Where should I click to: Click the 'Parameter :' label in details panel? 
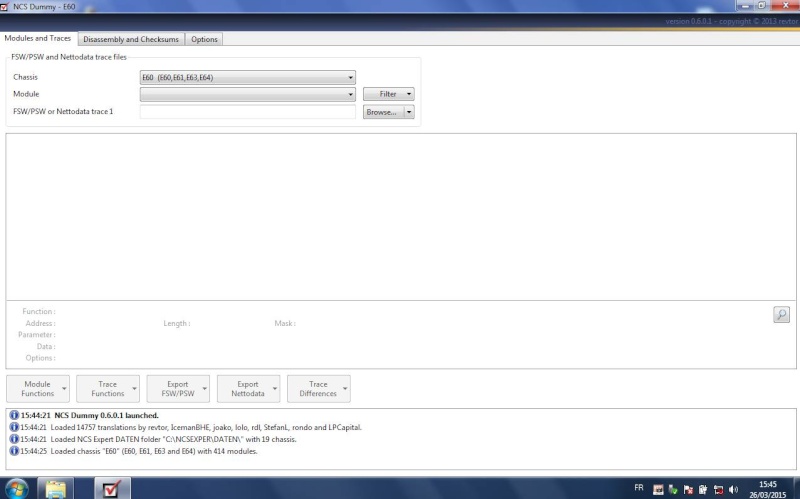(x=37, y=335)
